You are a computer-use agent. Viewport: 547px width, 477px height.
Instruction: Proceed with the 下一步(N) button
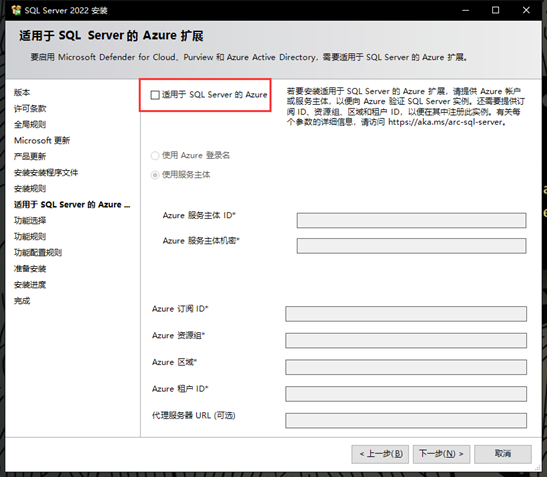[441, 454]
